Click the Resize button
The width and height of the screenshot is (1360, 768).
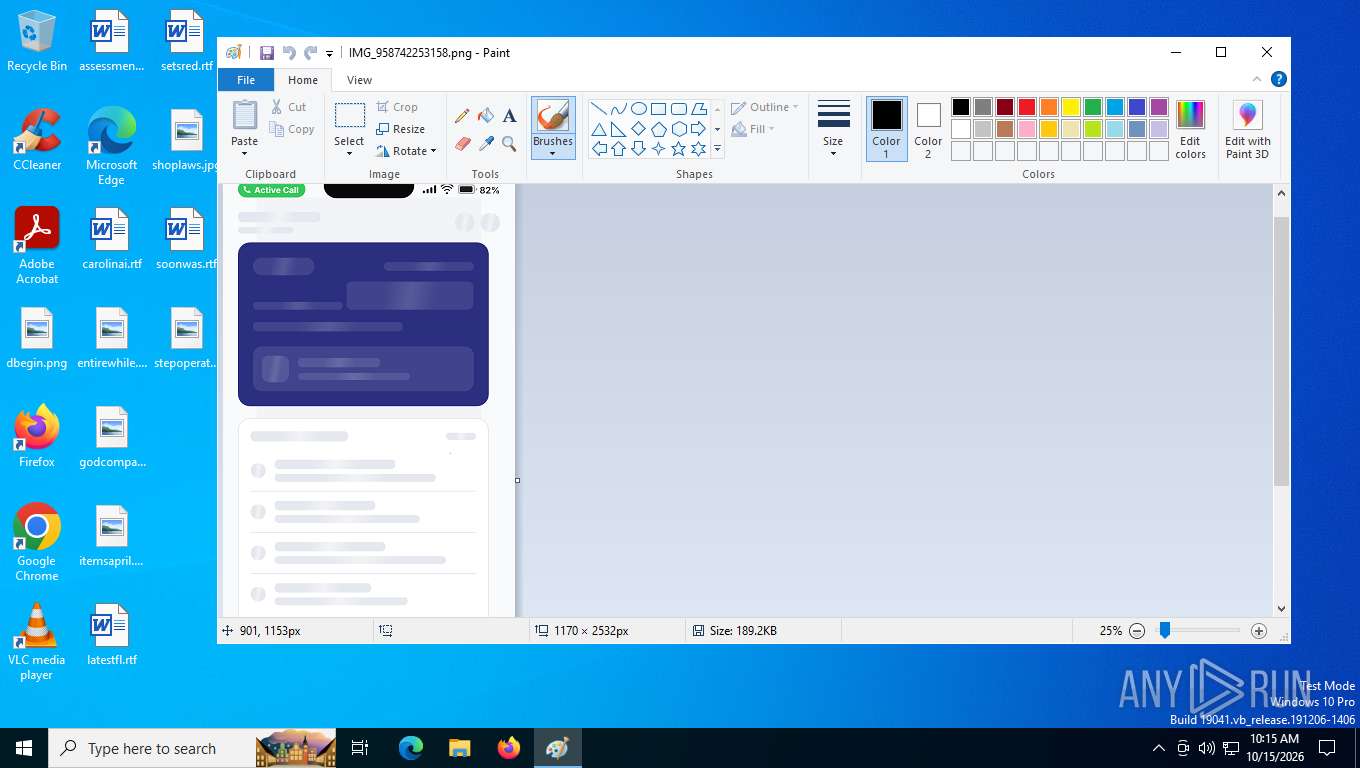[401, 129]
